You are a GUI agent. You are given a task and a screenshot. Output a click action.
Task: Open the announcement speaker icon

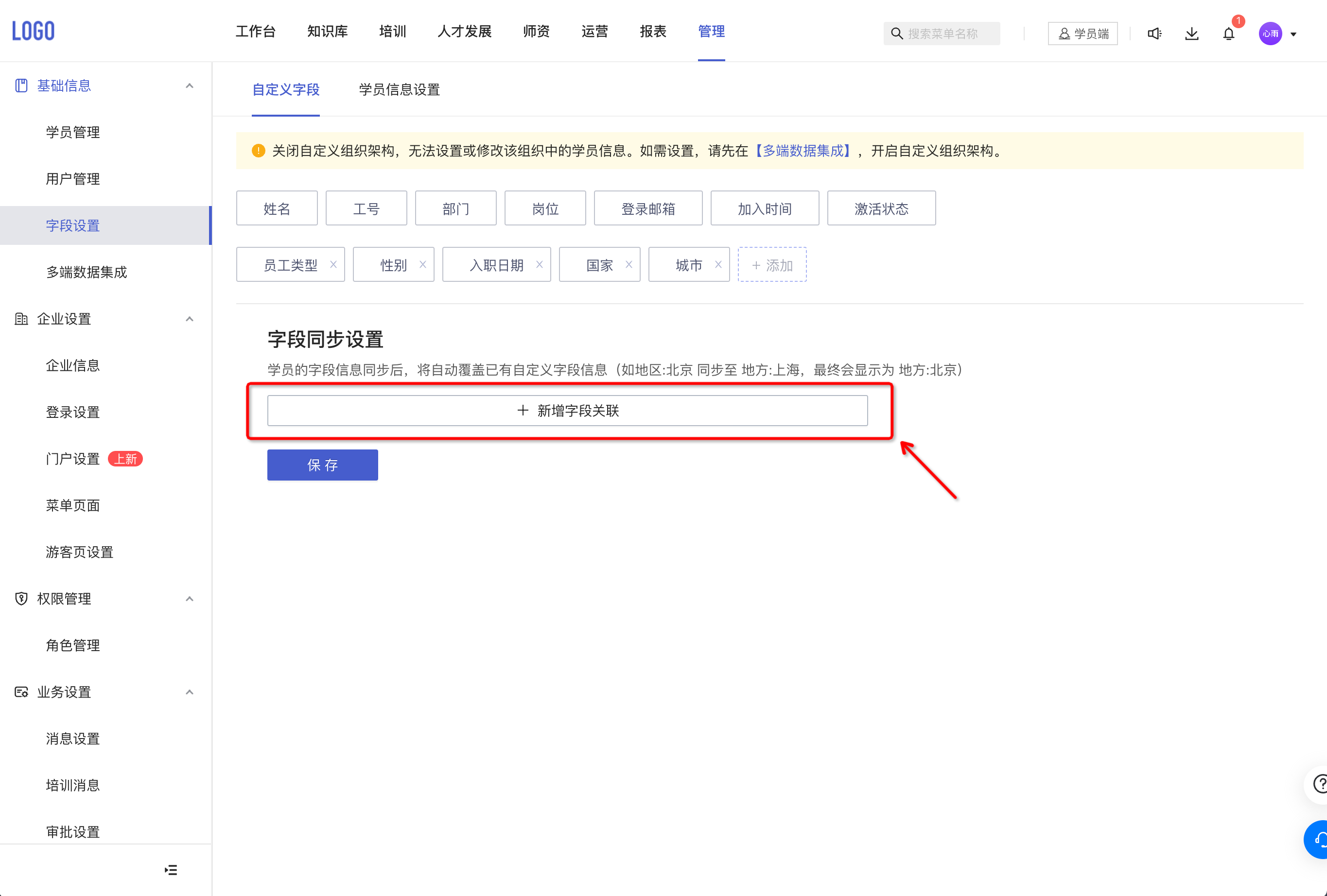1154,34
